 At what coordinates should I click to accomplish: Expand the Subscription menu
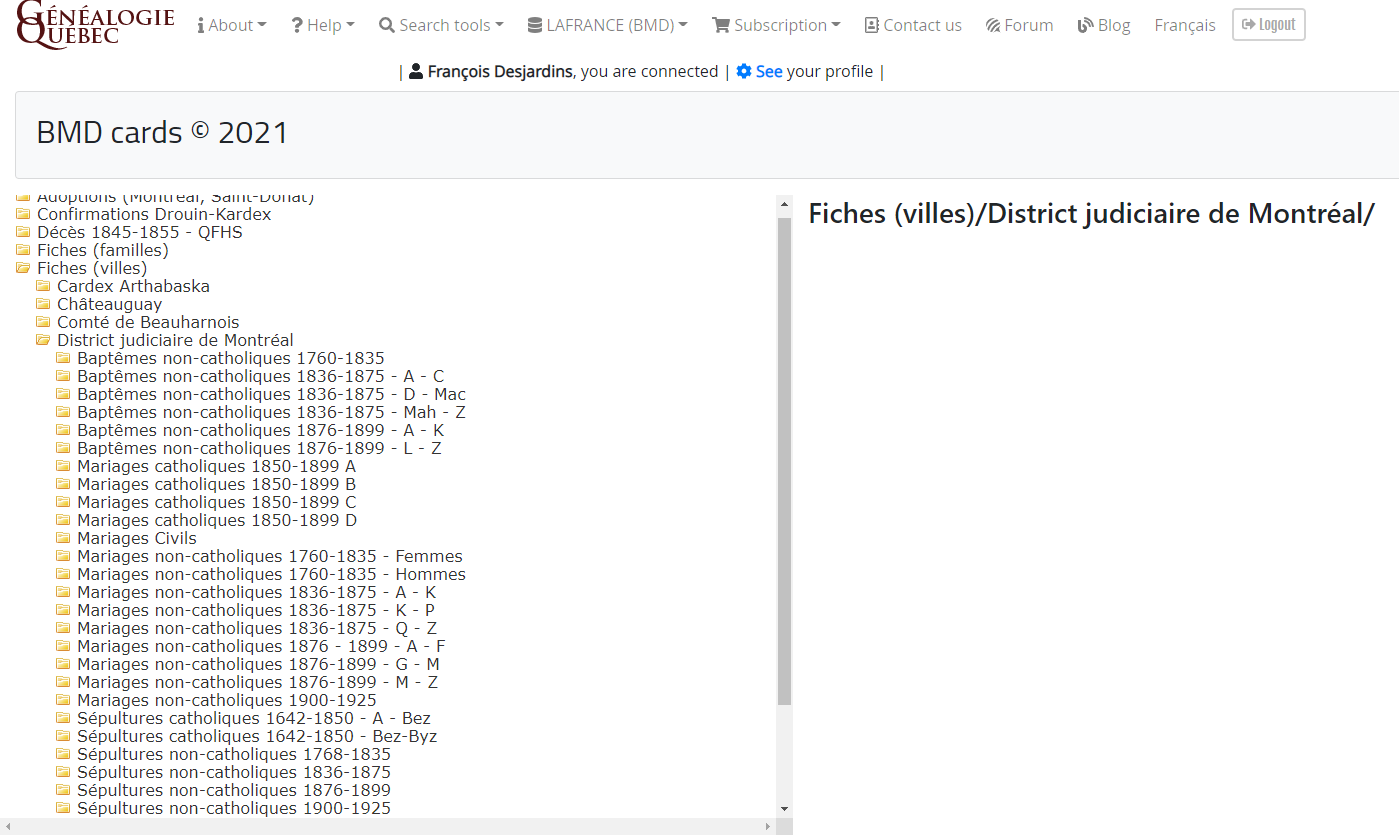(x=776, y=25)
